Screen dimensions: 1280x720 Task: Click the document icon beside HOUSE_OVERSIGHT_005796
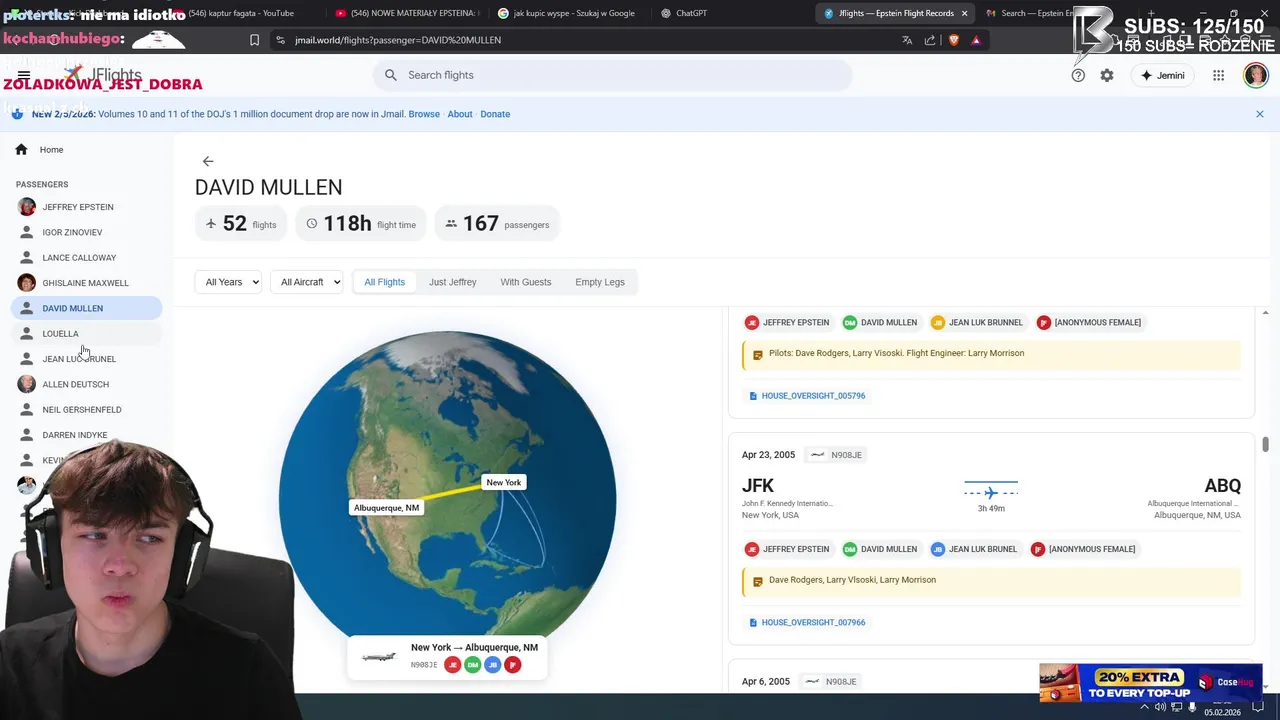click(753, 396)
